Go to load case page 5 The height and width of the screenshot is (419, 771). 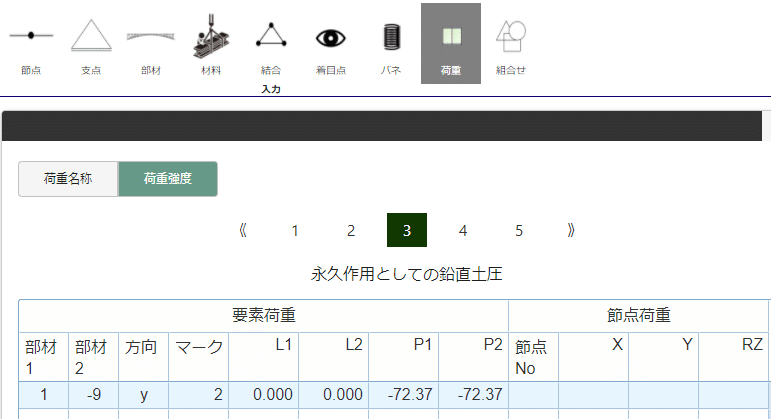[519, 230]
